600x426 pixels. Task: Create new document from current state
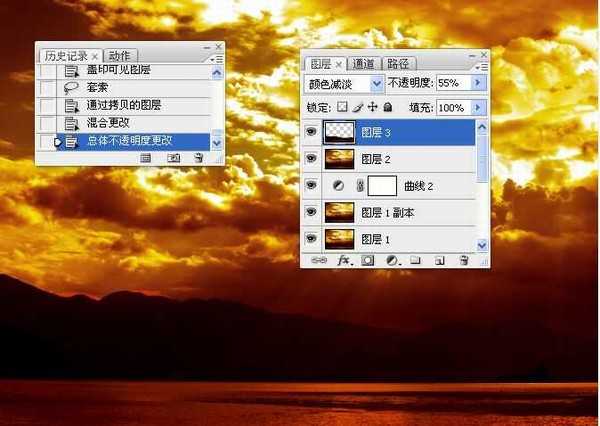146,158
